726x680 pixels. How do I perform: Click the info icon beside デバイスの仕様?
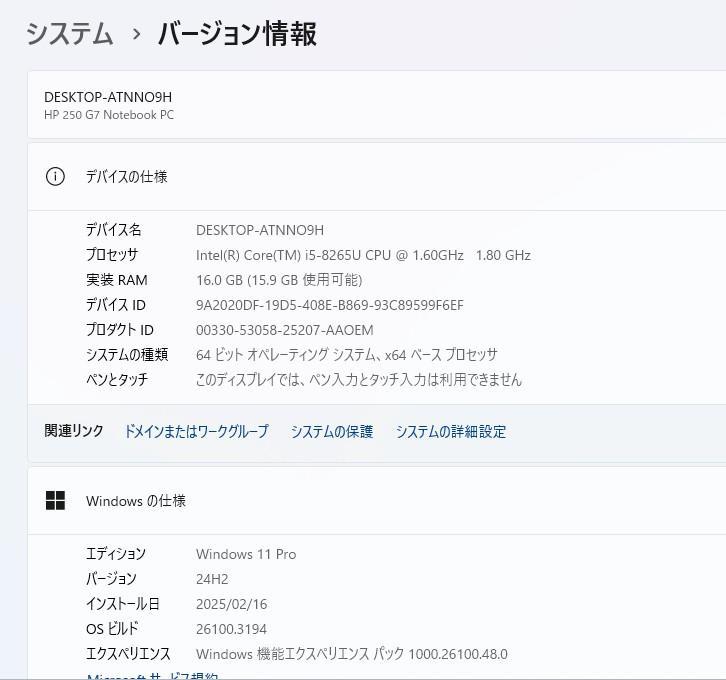55,176
